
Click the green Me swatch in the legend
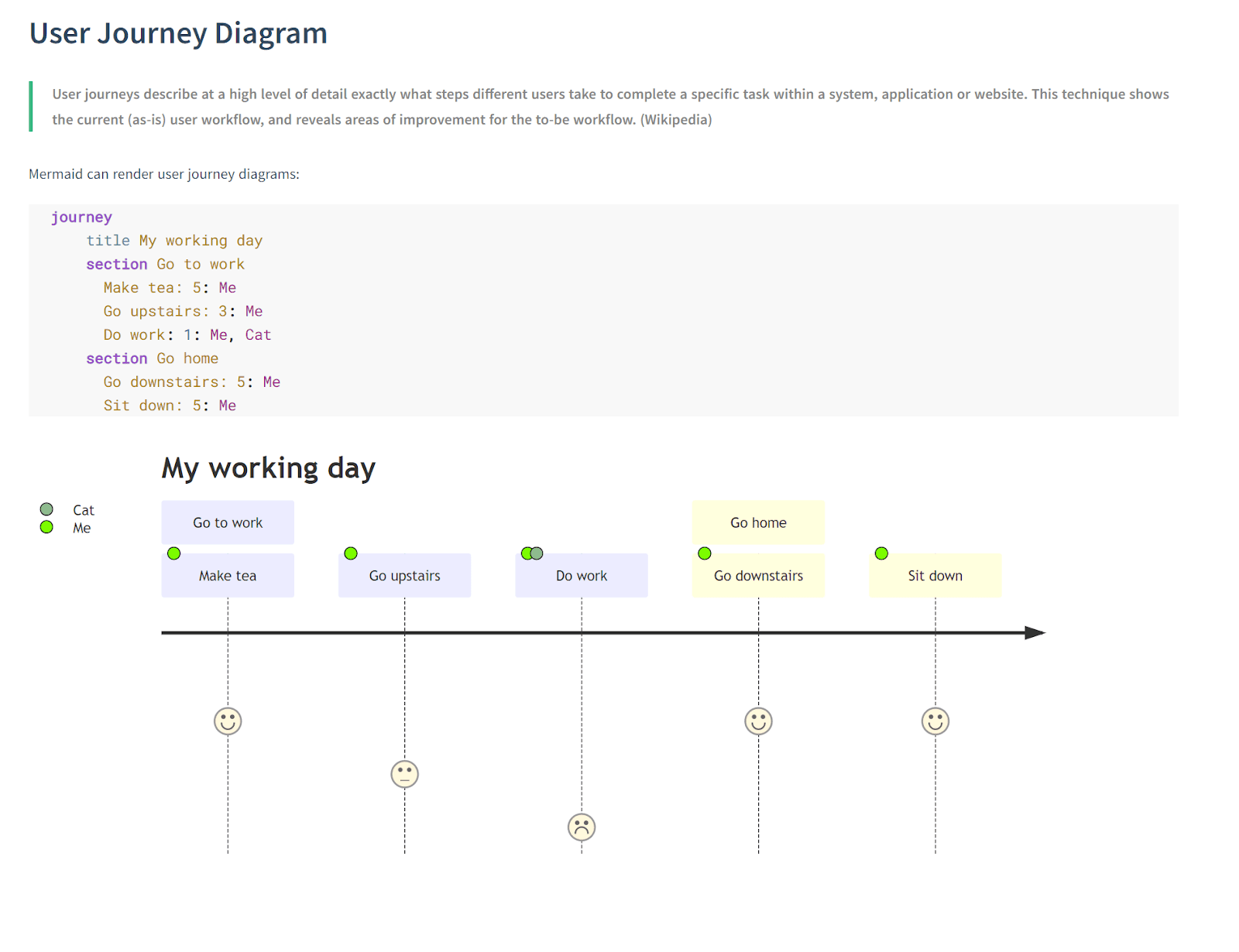click(x=46, y=527)
